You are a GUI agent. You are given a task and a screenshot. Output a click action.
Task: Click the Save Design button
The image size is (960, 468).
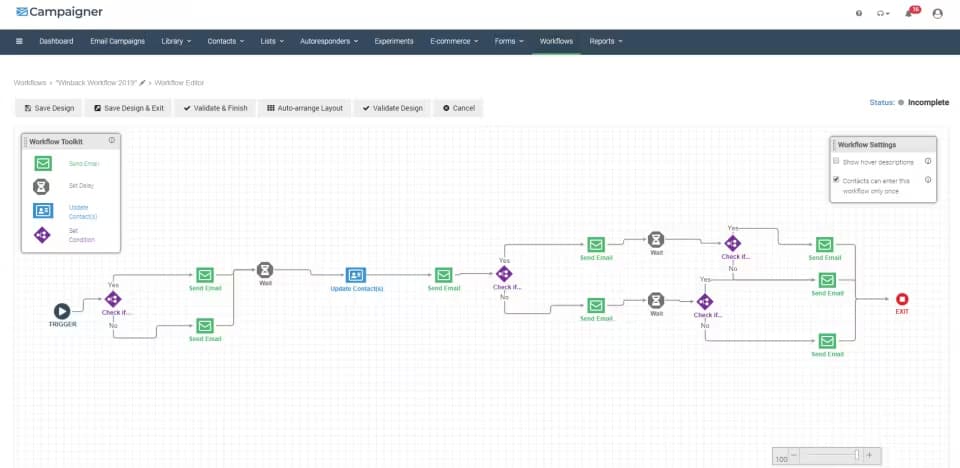[48, 108]
